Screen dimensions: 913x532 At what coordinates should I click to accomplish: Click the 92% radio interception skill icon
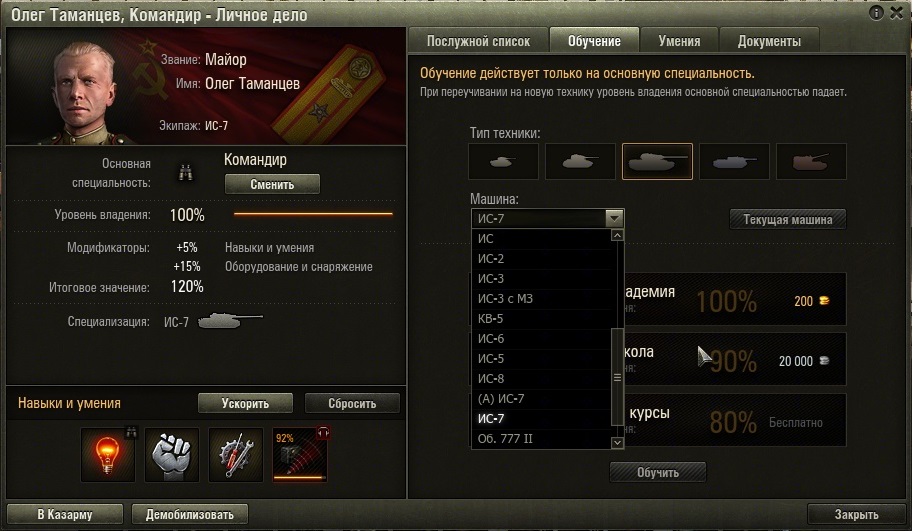click(x=300, y=455)
